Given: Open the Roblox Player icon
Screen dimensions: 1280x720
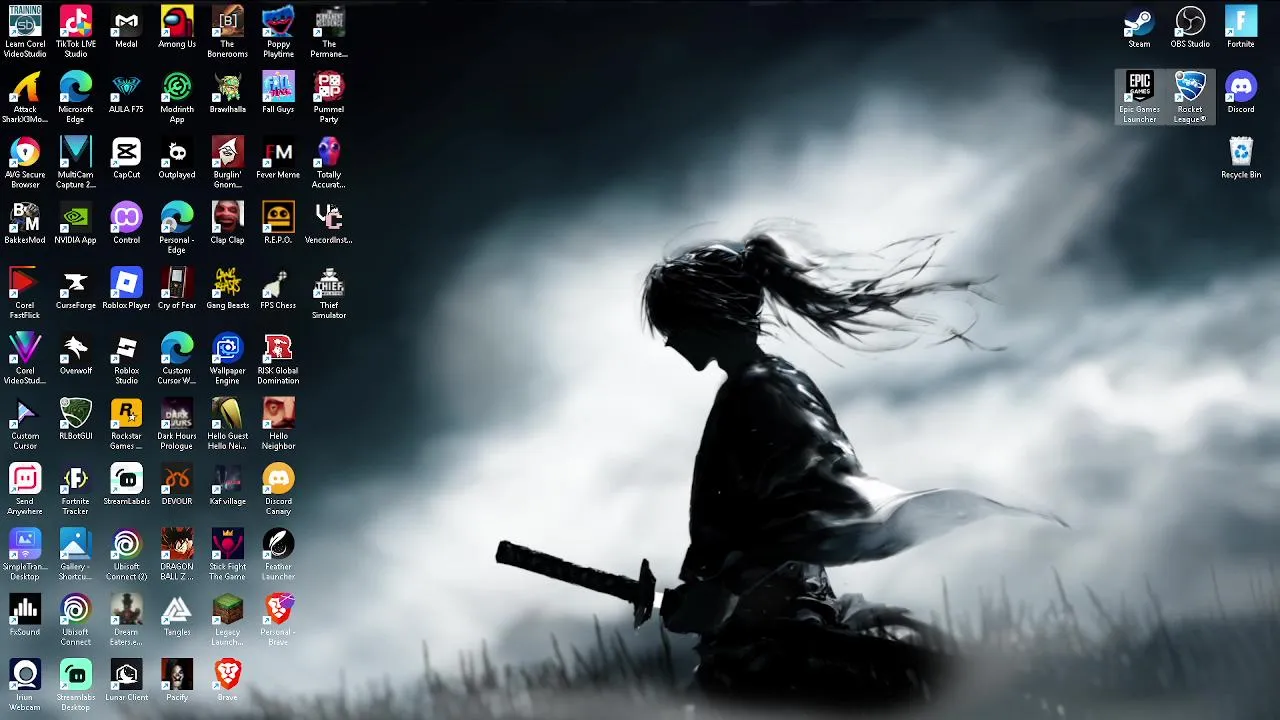Looking at the screenshot, I should coord(126,283).
